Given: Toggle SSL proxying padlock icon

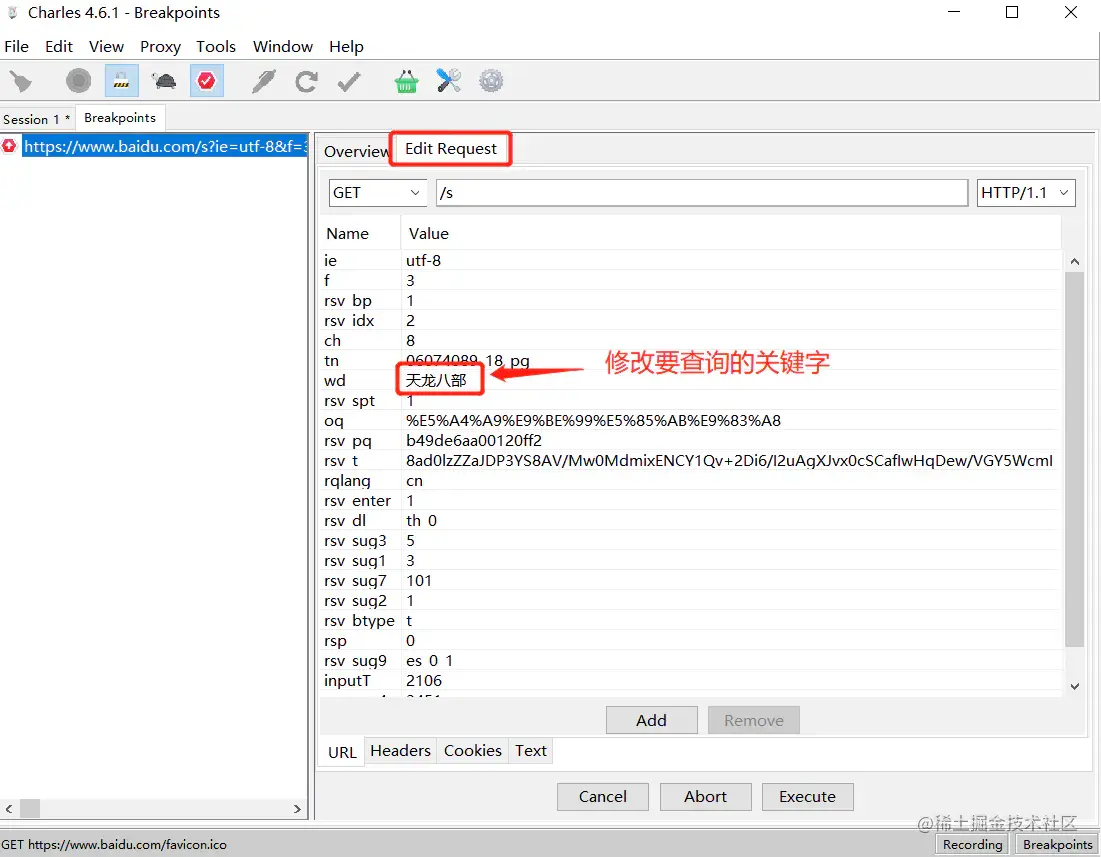Looking at the screenshot, I should (x=121, y=81).
